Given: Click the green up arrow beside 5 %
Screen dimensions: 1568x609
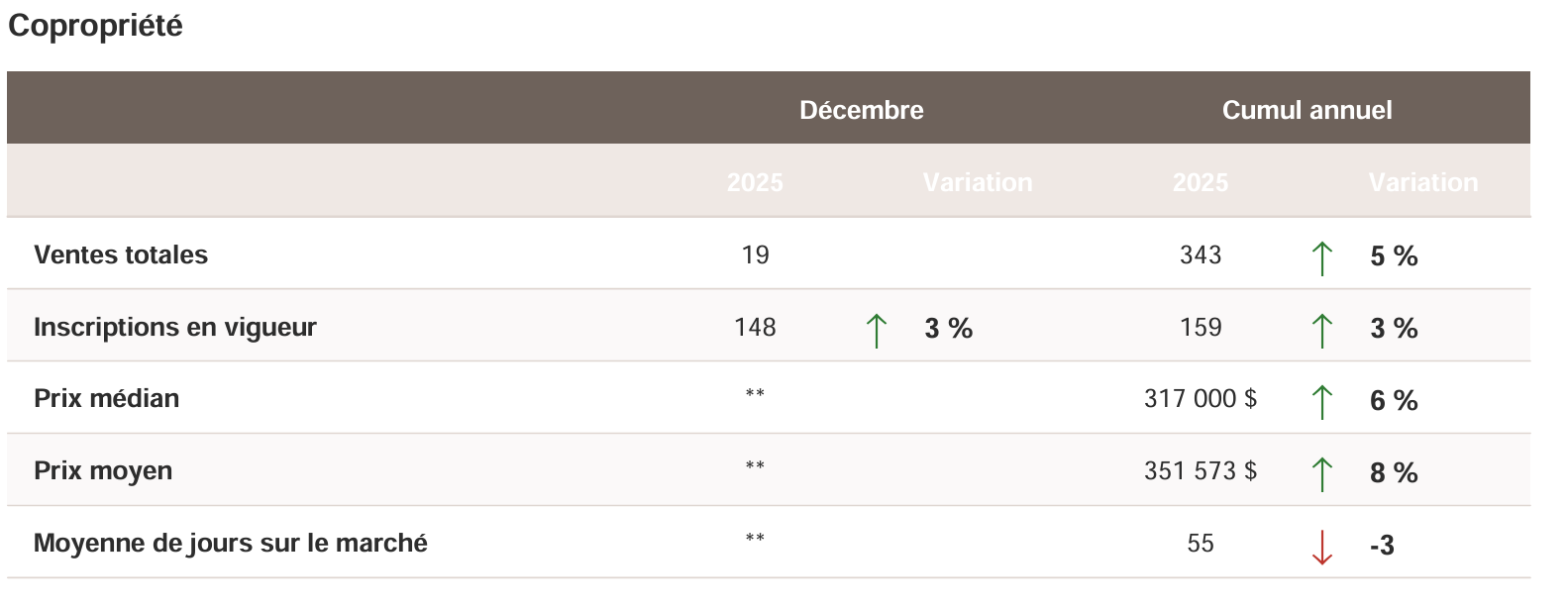Looking at the screenshot, I should coord(1321,257).
